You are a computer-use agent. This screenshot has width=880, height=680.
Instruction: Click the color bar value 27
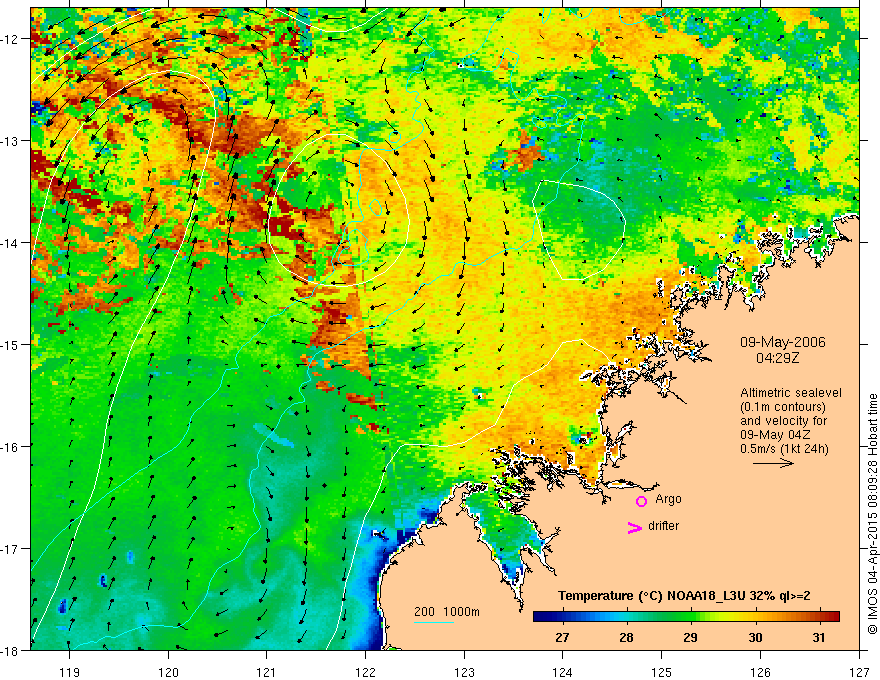click(x=562, y=637)
